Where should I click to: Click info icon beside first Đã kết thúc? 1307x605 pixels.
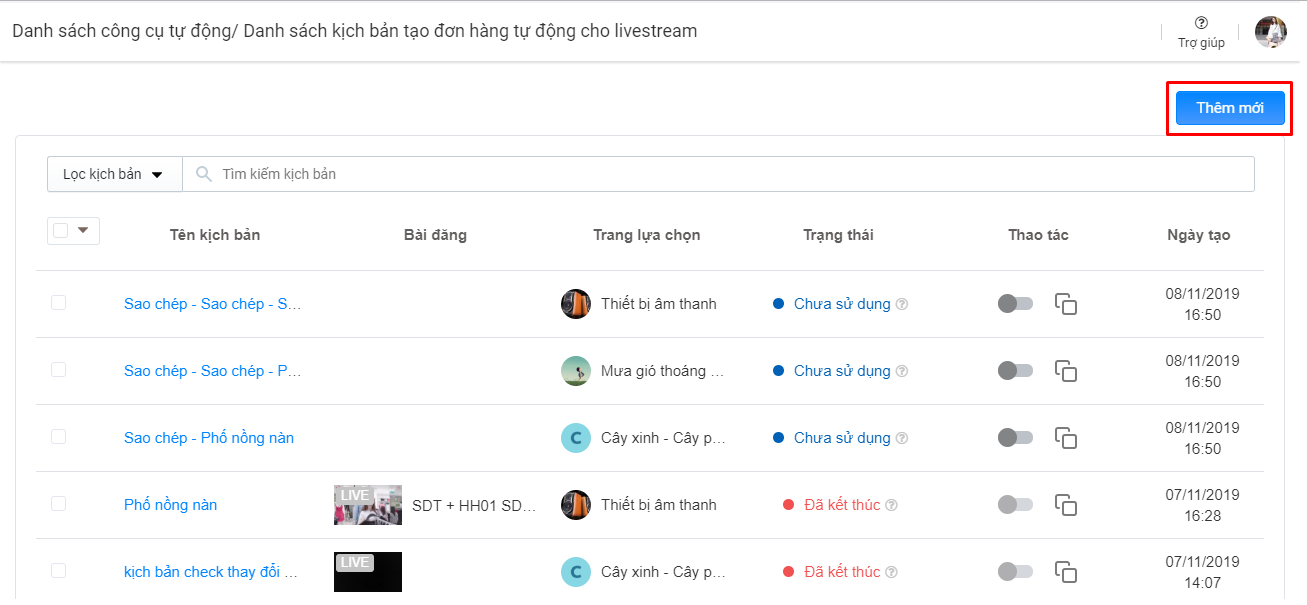coord(891,505)
